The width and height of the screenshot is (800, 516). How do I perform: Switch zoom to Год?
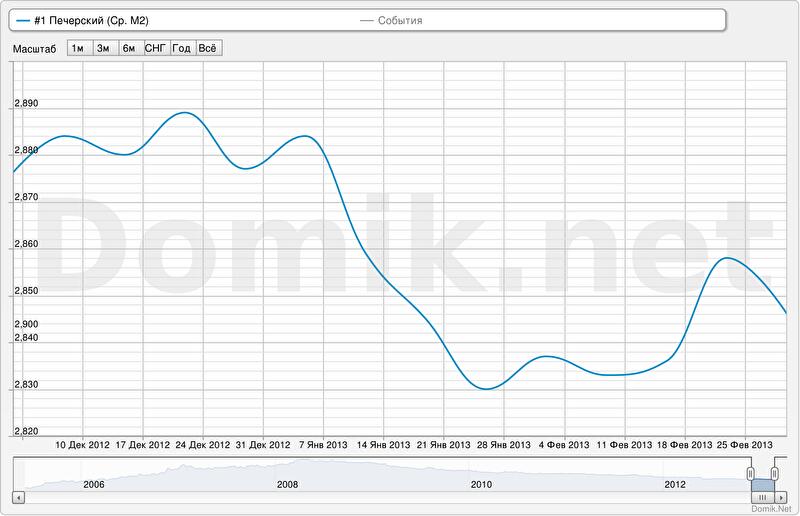click(x=181, y=48)
